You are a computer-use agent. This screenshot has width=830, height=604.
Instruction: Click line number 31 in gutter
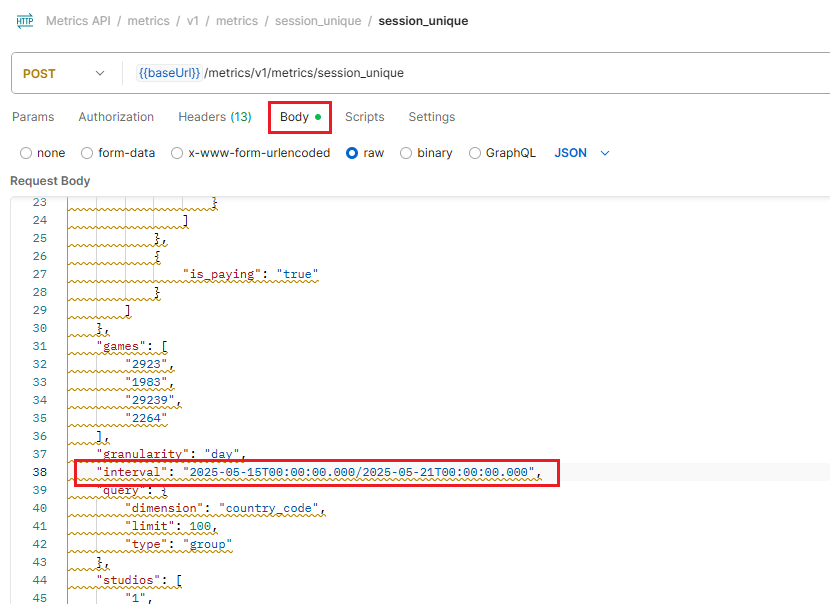tap(40, 346)
